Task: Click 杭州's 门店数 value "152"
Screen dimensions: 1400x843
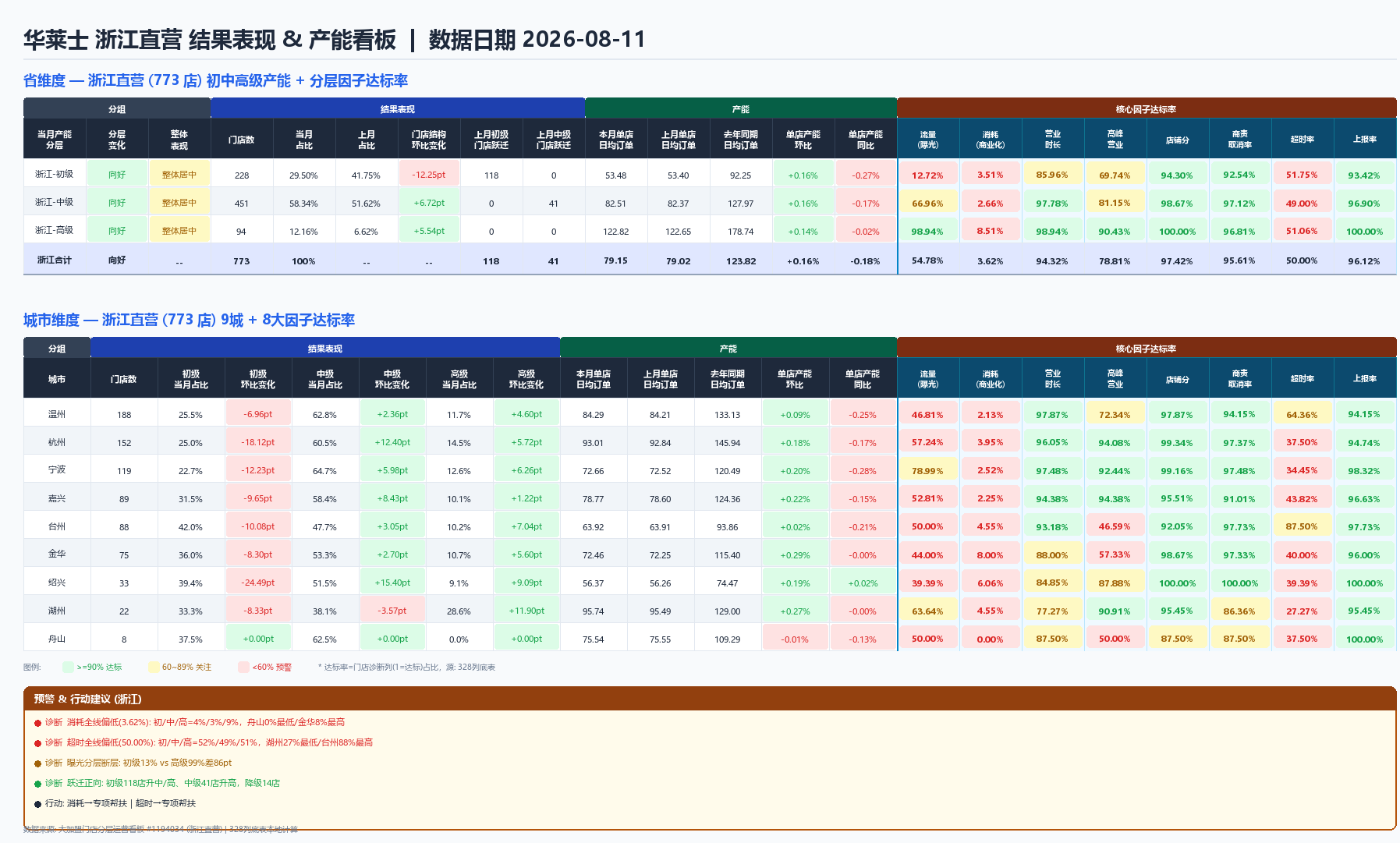Action: [x=124, y=443]
